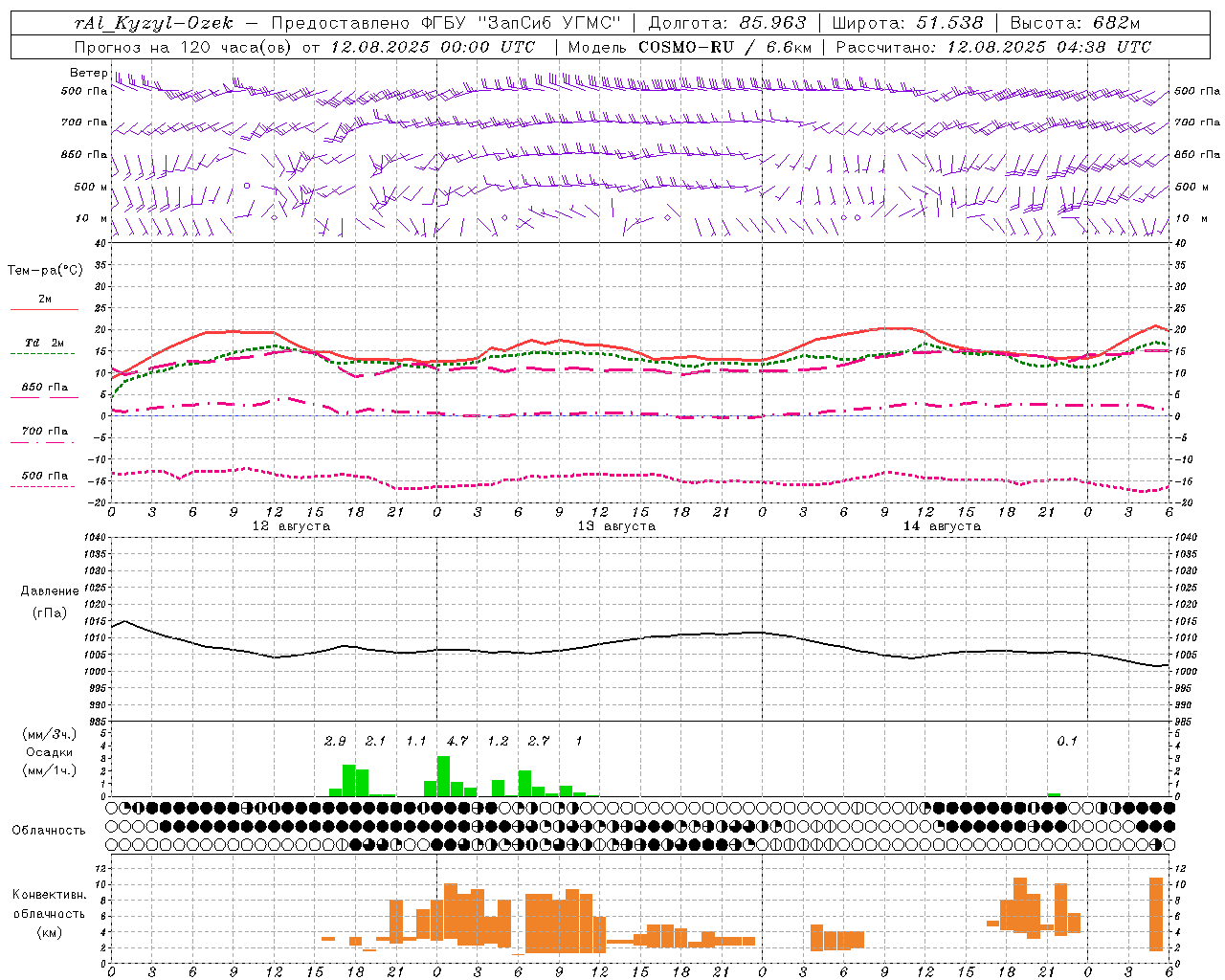
Task: Click the (км) unit under convective cloudiness
Action: (x=51, y=932)
